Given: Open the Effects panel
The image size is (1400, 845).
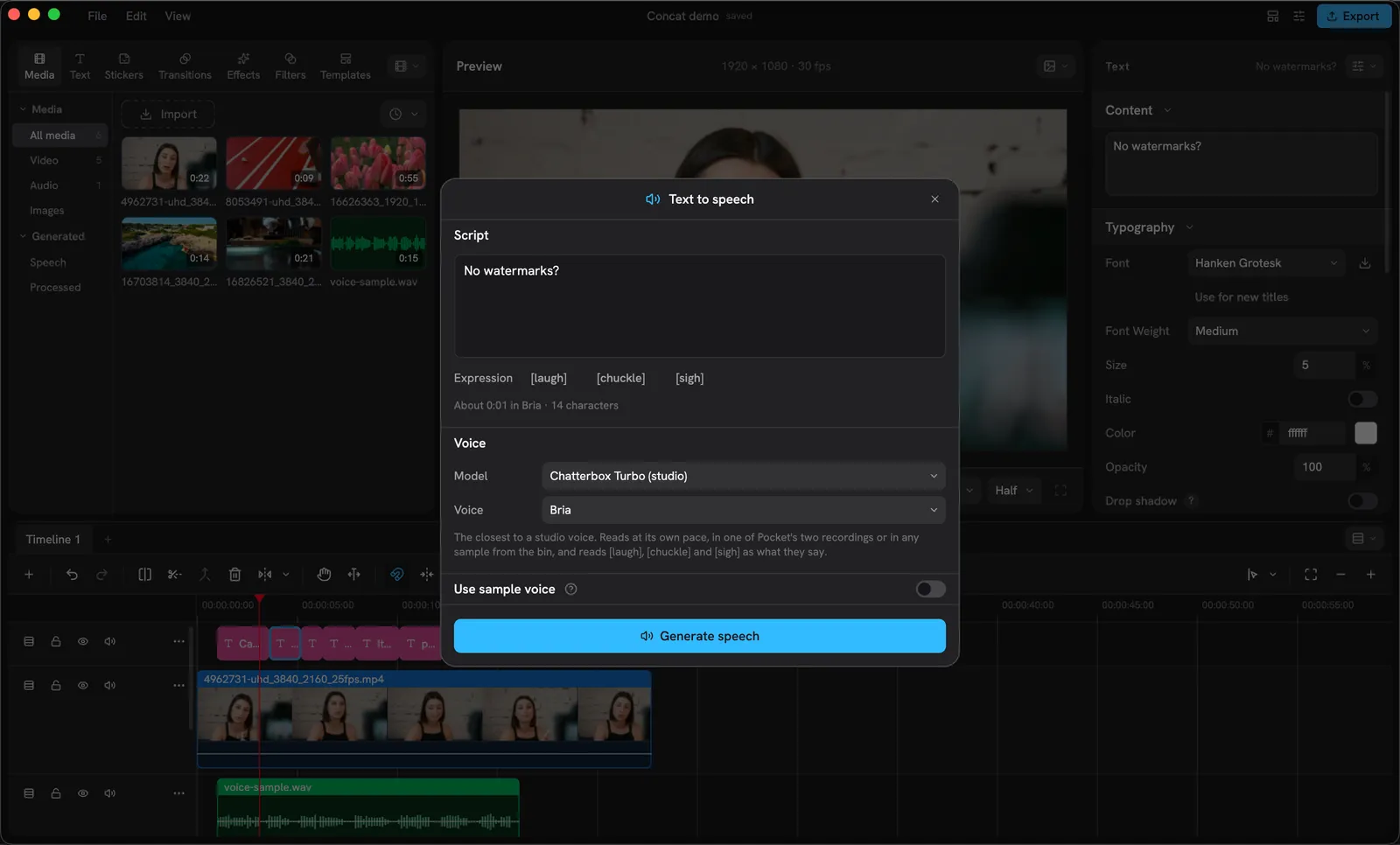Looking at the screenshot, I should pyautogui.click(x=243, y=66).
